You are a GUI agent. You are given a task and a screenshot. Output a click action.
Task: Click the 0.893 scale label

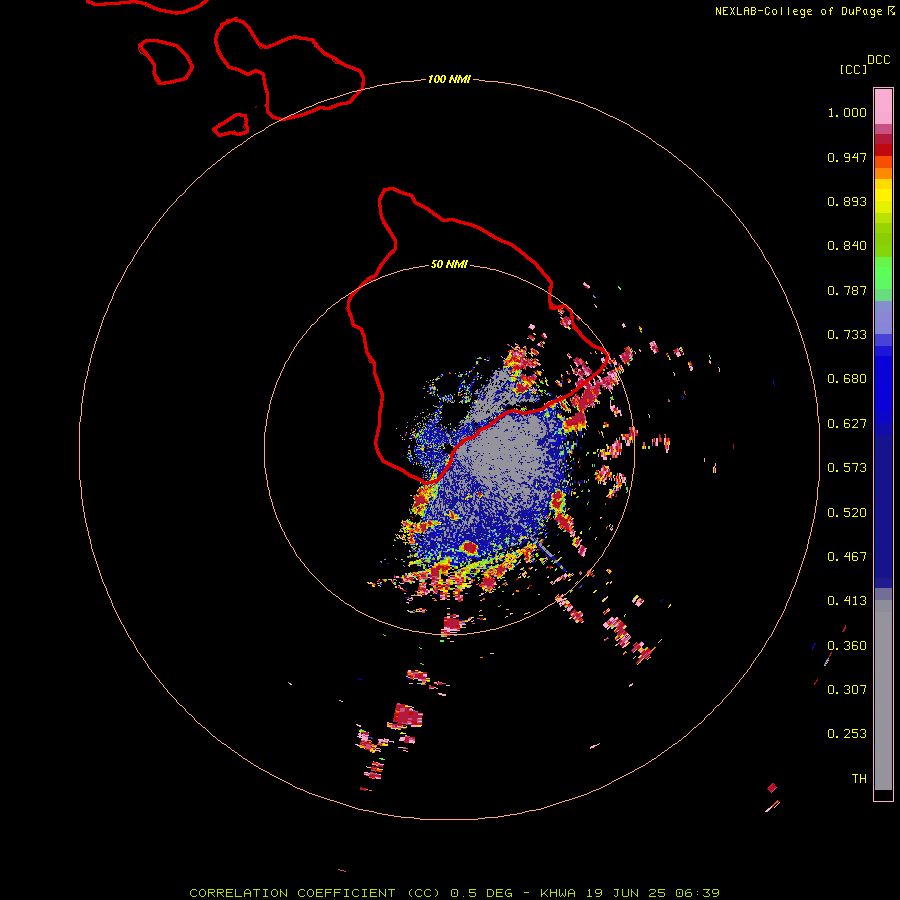[847, 201]
